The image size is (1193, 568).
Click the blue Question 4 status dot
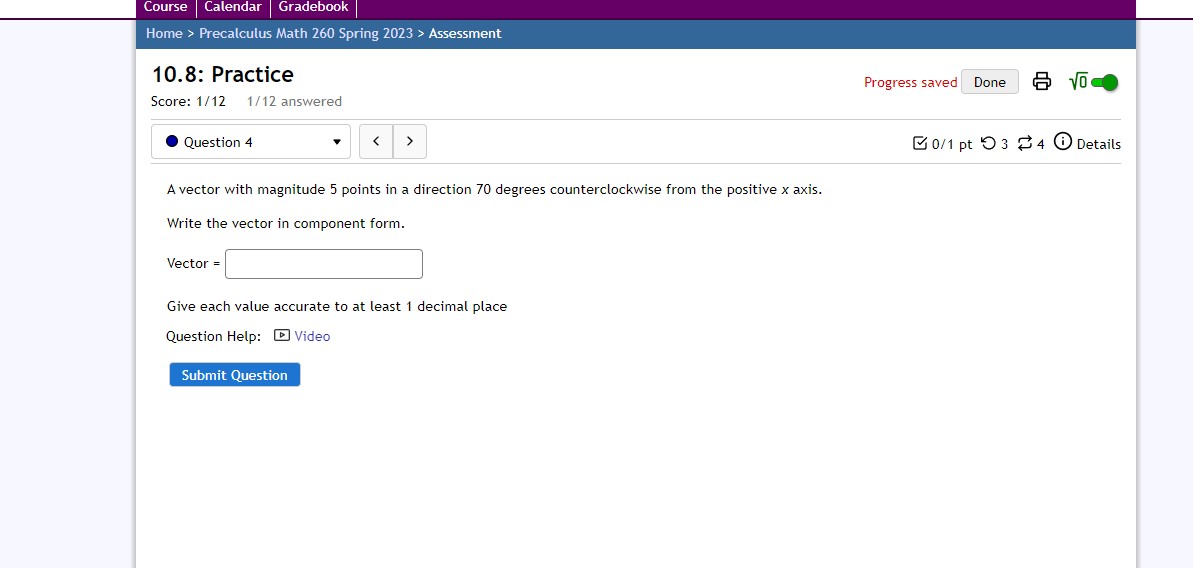[x=172, y=141]
